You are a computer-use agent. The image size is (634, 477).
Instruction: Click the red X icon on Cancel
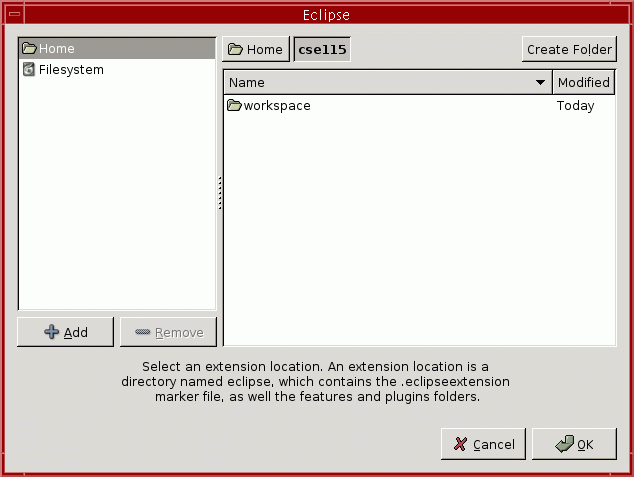click(460, 444)
